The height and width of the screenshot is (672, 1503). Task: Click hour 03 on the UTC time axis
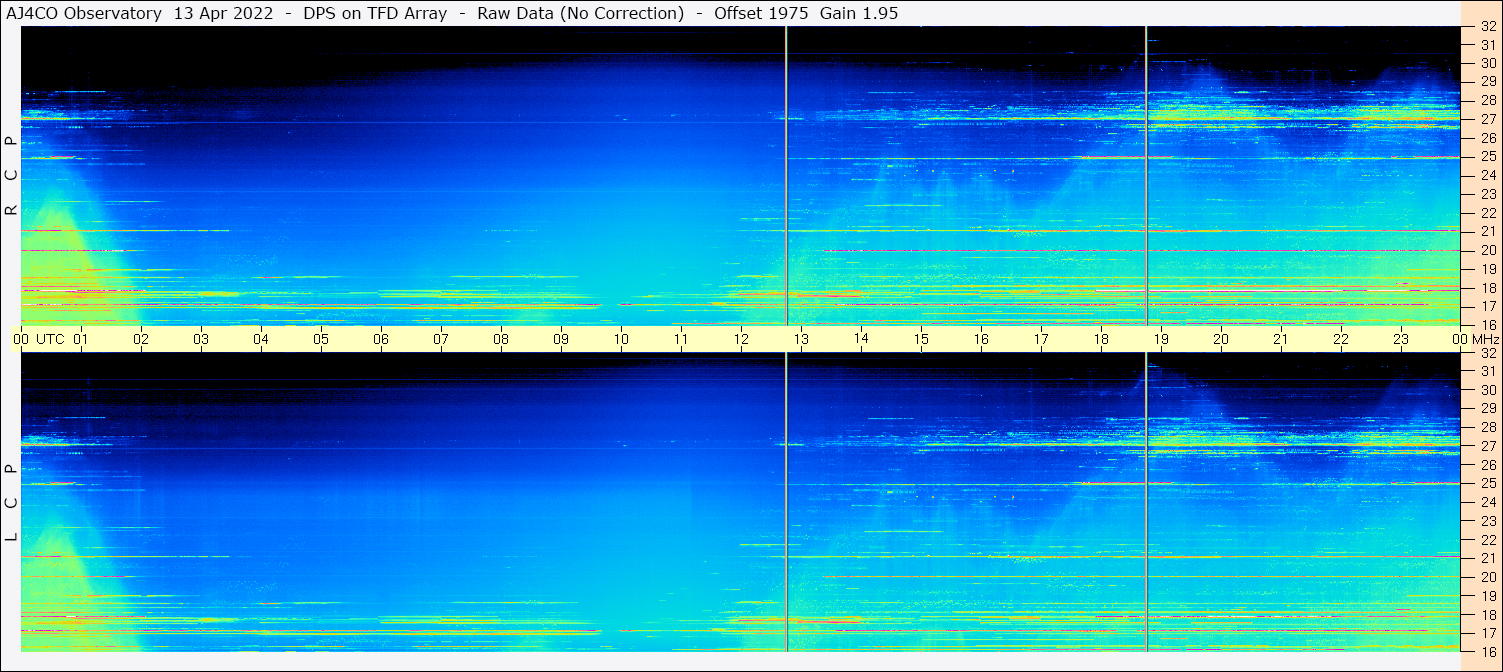click(201, 339)
